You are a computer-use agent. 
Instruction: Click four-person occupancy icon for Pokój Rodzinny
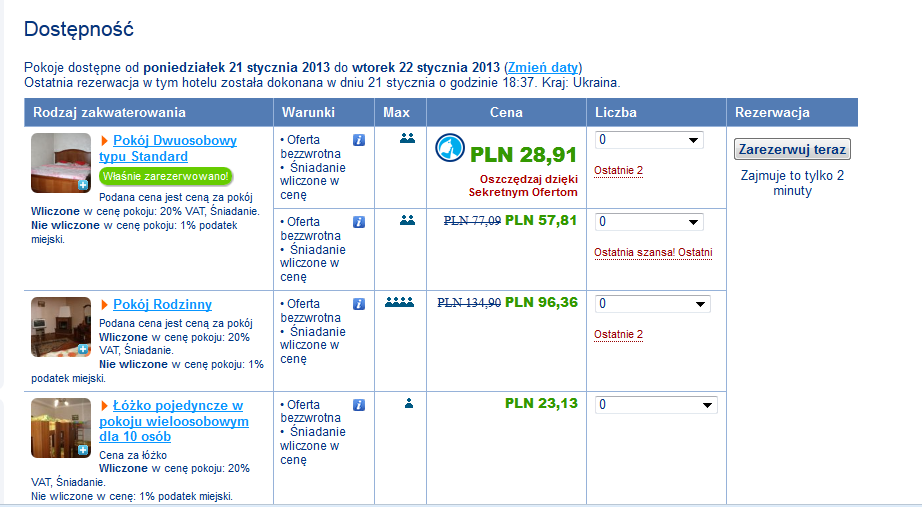pos(400,302)
